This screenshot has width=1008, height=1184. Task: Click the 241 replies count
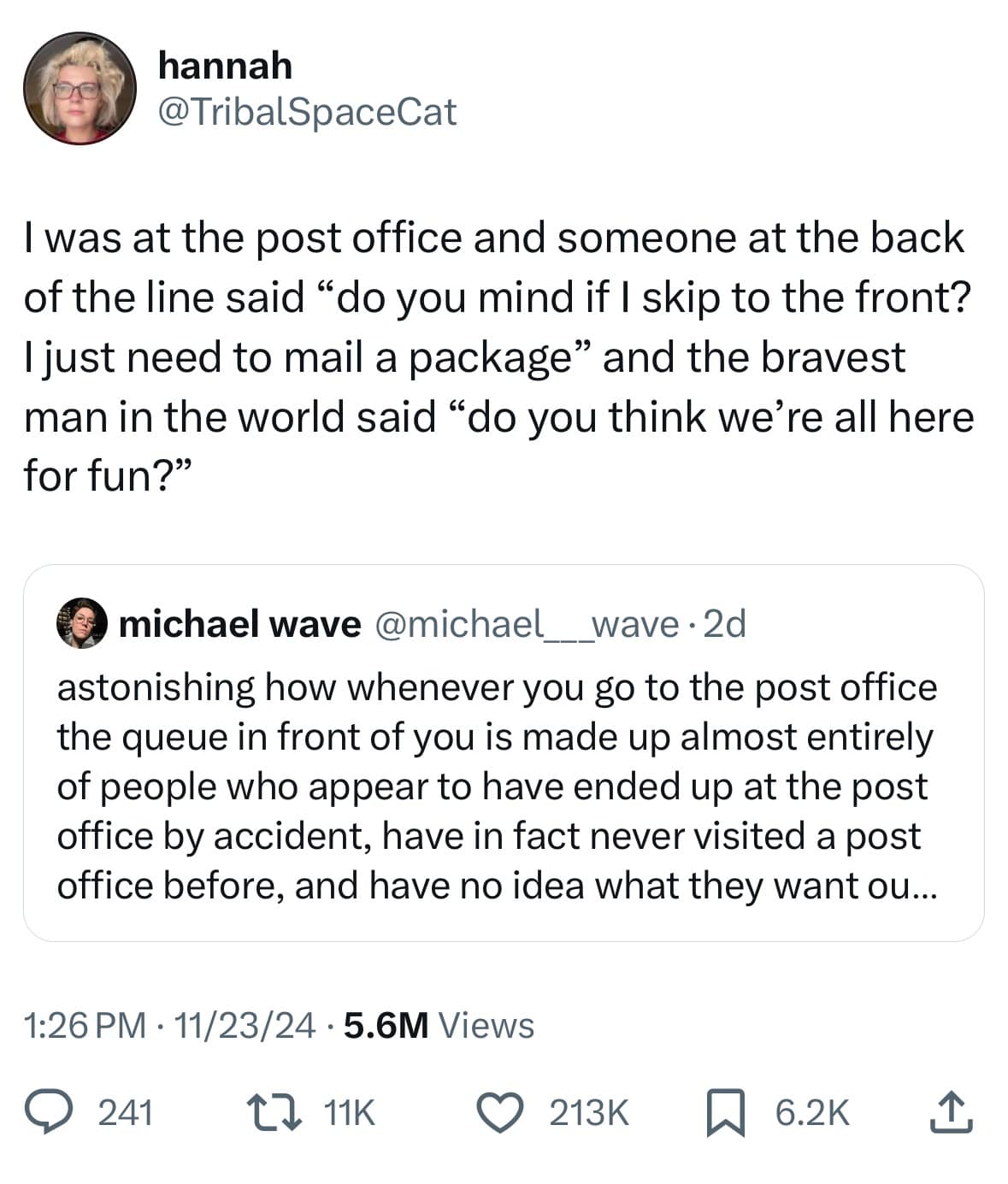click(x=125, y=1111)
